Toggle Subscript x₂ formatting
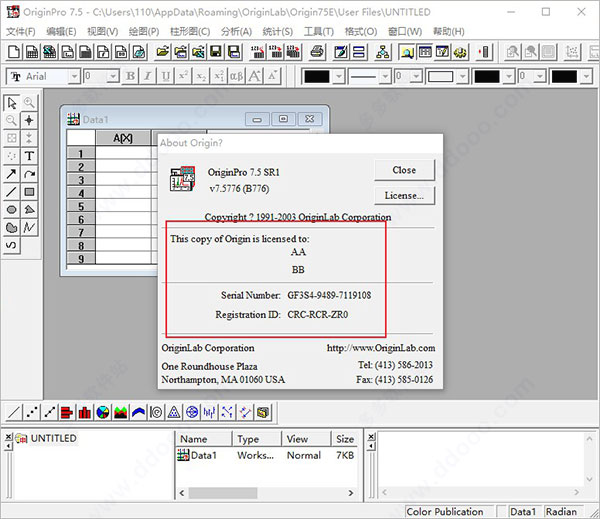This screenshot has height=519, width=600. coord(201,76)
